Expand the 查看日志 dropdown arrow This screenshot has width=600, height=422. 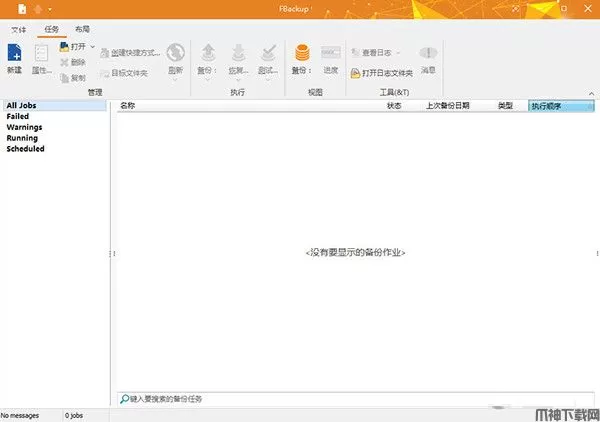coord(398,53)
